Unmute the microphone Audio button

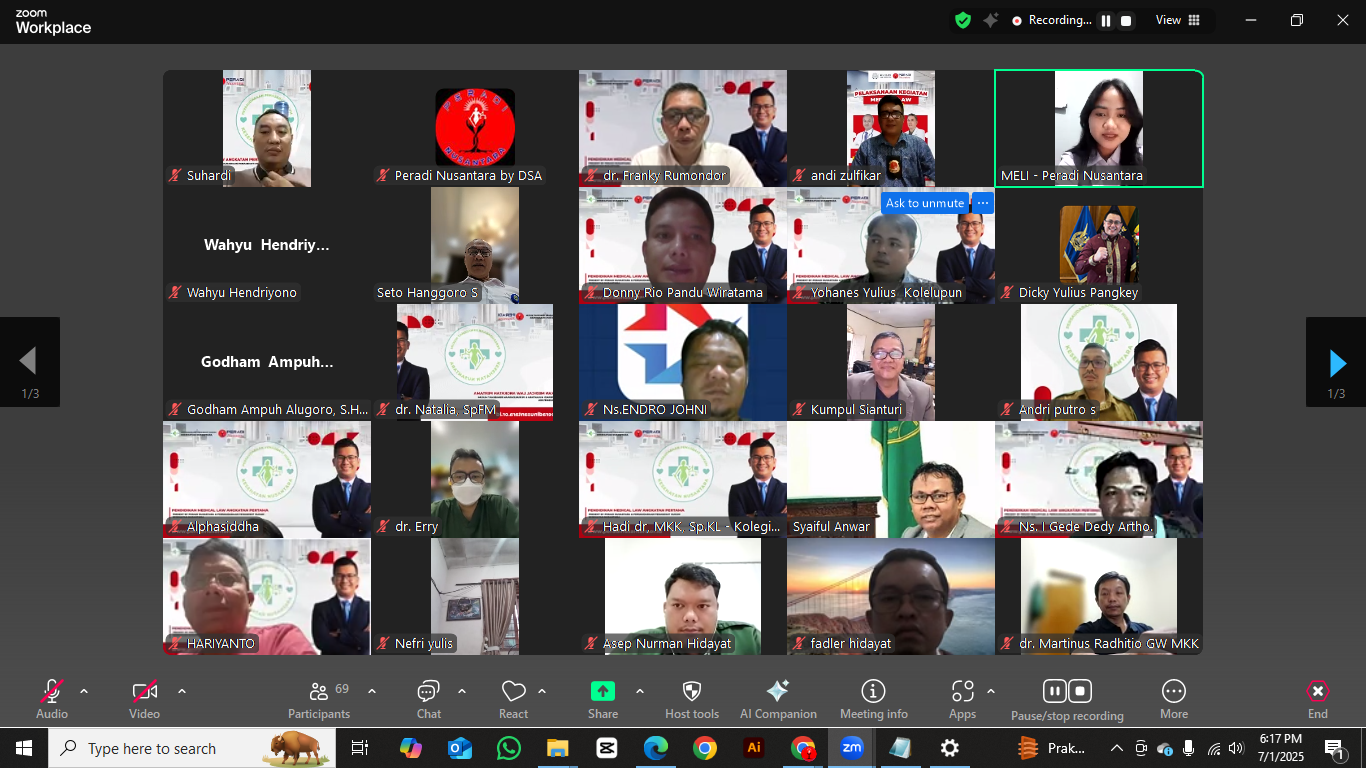point(52,692)
